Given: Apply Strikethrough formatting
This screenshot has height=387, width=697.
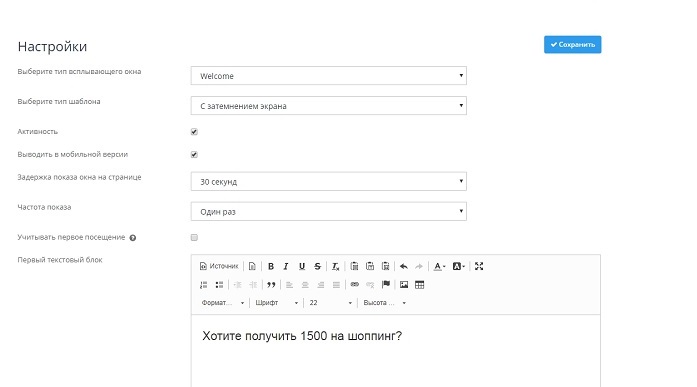Looking at the screenshot, I should coord(317,266).
